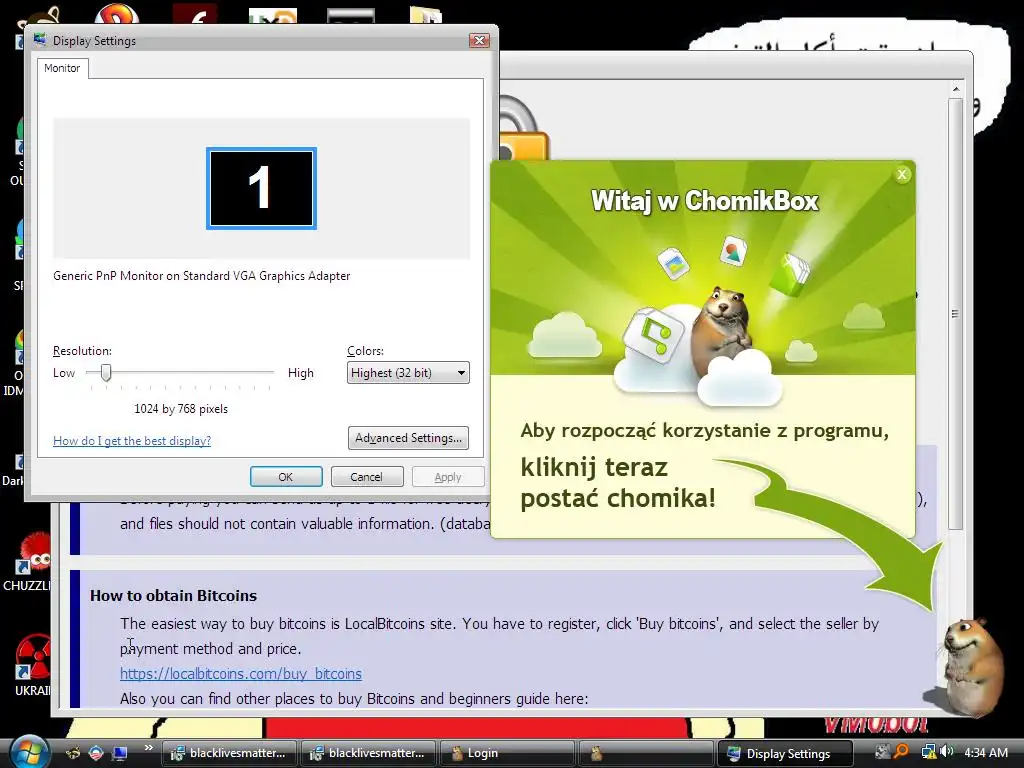Confirm with the OK button
The width and height of the screenshot is (1024, 768).
(x=286, y=477)
